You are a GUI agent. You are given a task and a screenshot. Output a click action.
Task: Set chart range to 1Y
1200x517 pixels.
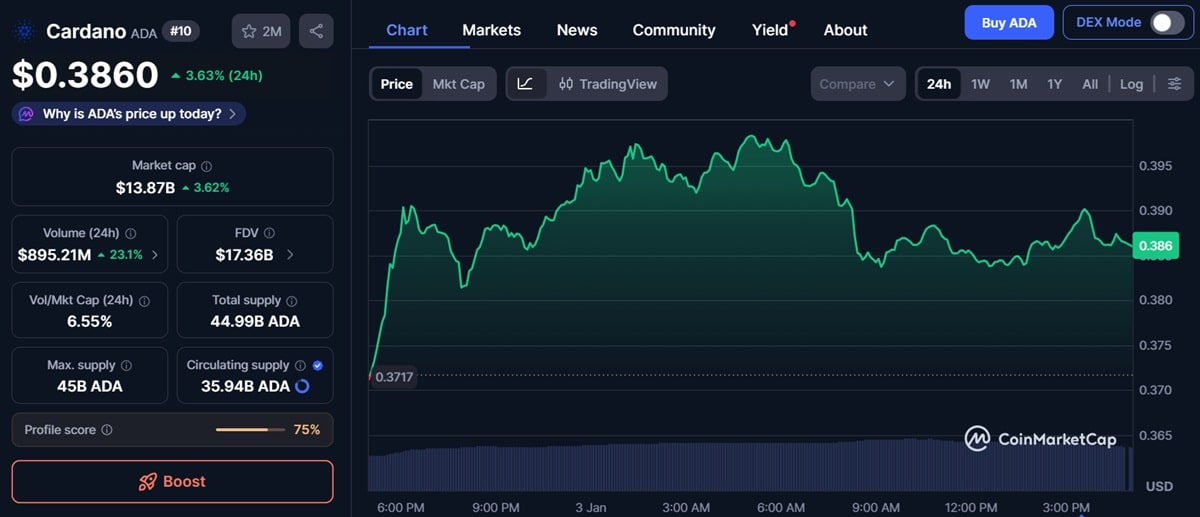(1054, 84)
